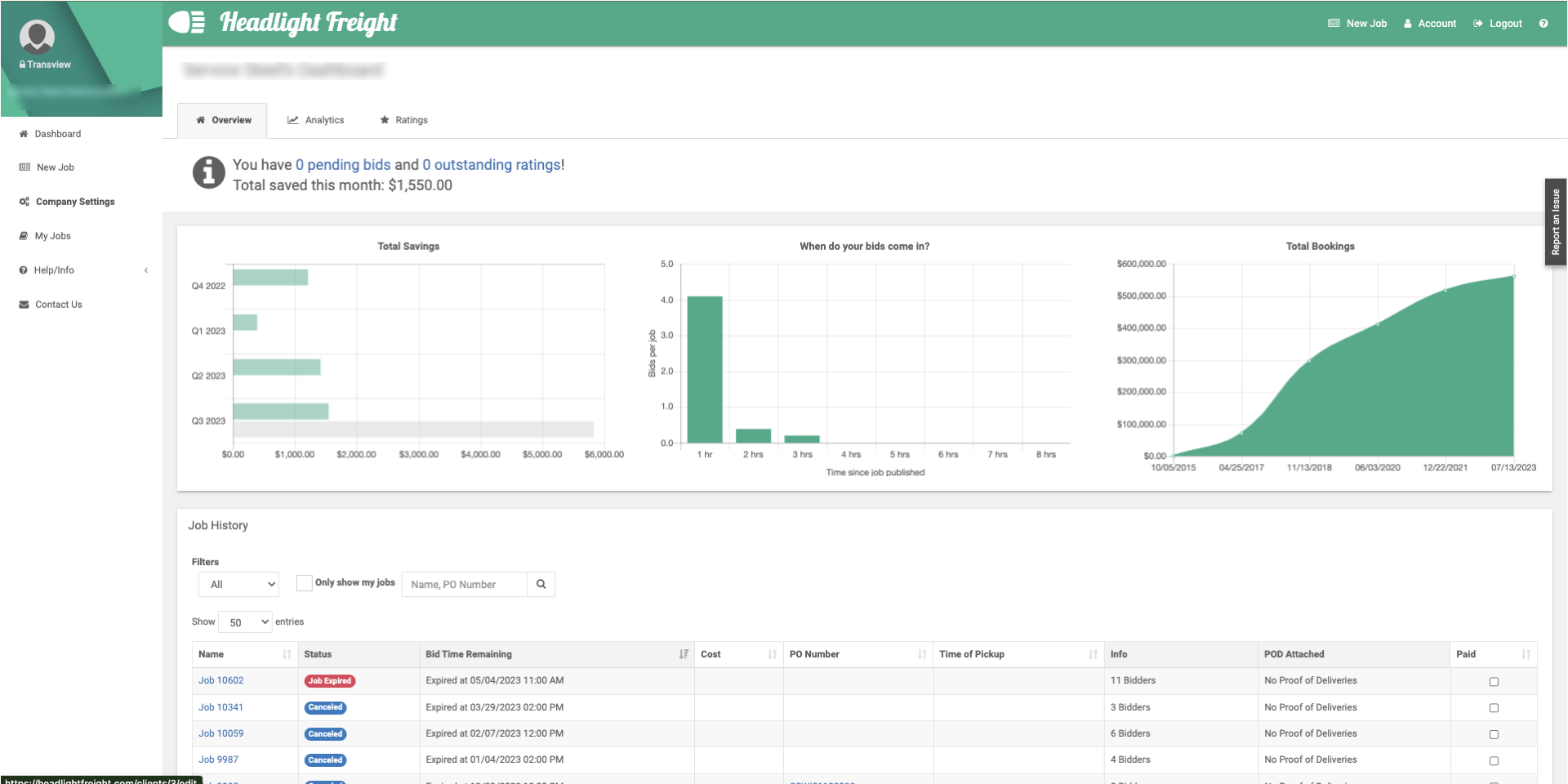Open the Job 10341 link
1568x784 pixels.
[x=220, y=707]
